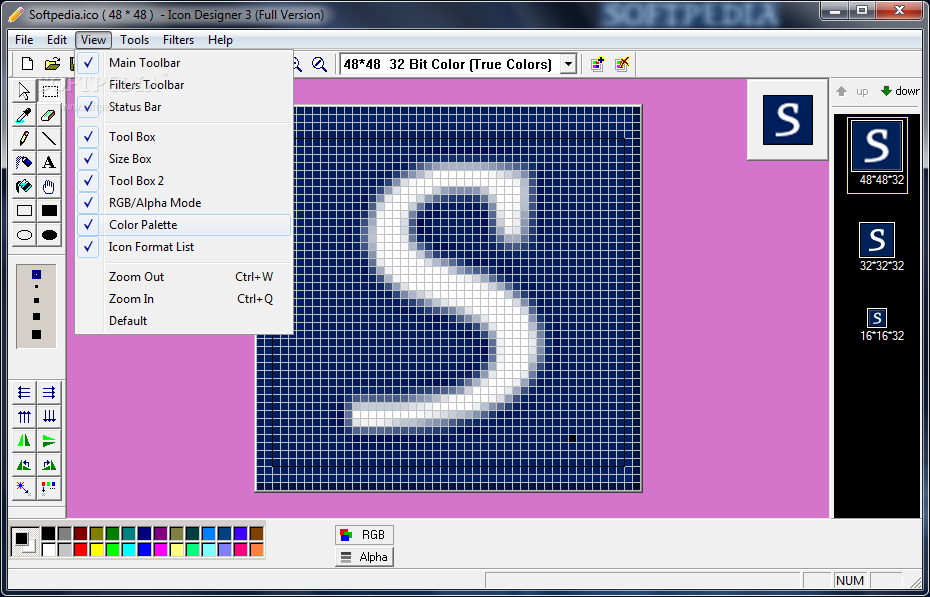This screenshot has height=597, width=930.
Task: Toggle Status Bar visibility in View menu
Action: click(x=184, y=107)
